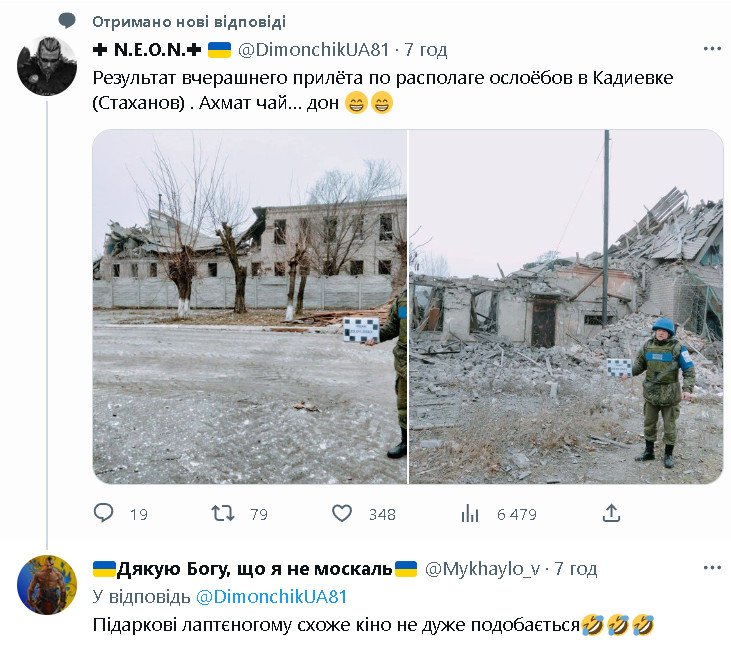Open more options for Mykhaylo_v reply
The height and width of the screenshot is (645, 731).
712,568
